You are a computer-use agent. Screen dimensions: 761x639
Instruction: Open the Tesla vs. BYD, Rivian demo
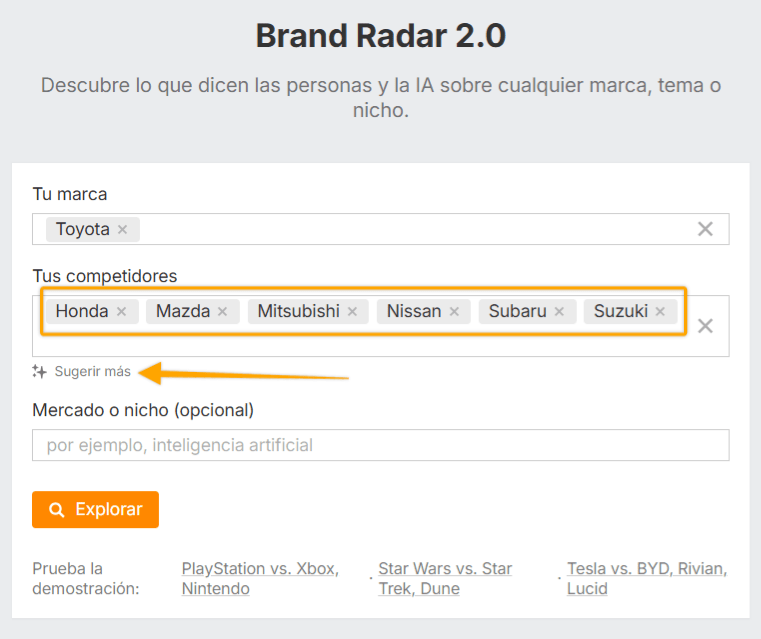[x=647, y=578]
